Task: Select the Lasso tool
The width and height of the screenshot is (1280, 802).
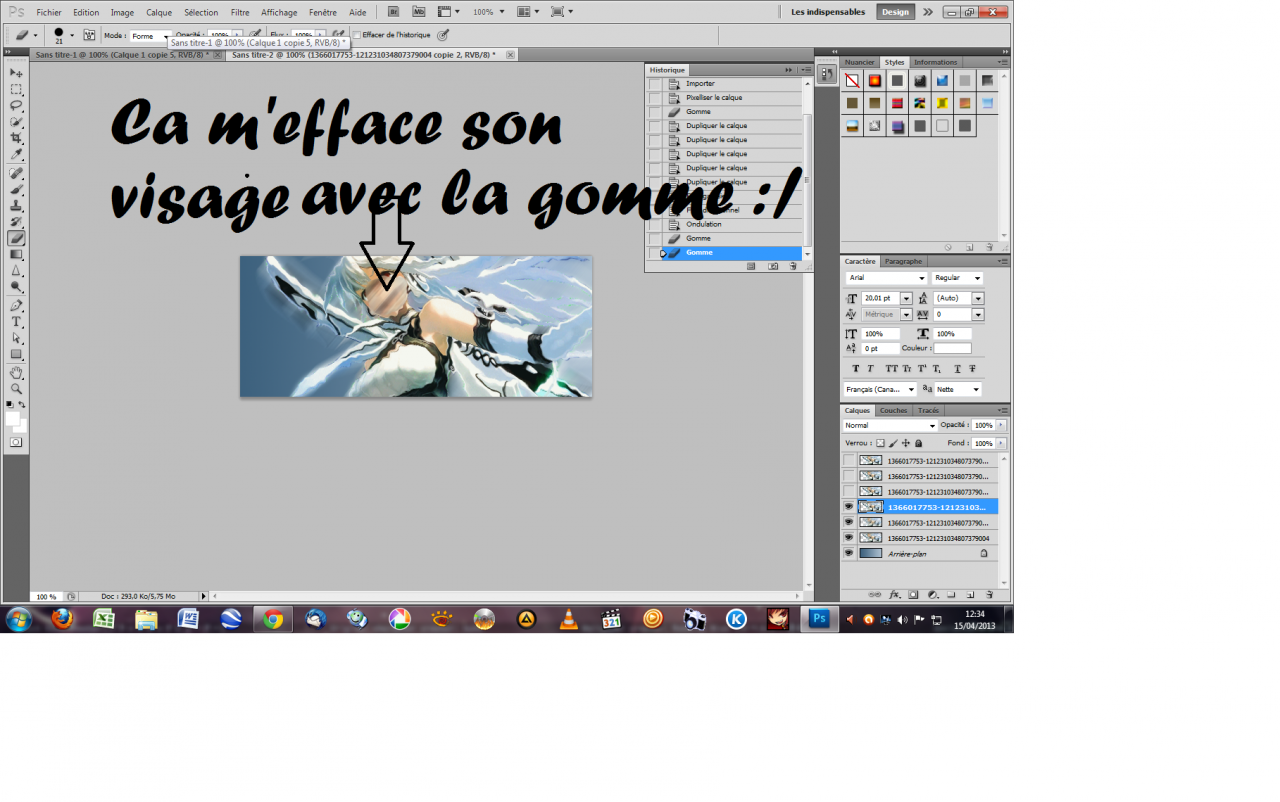Action: tap(16, 105)
